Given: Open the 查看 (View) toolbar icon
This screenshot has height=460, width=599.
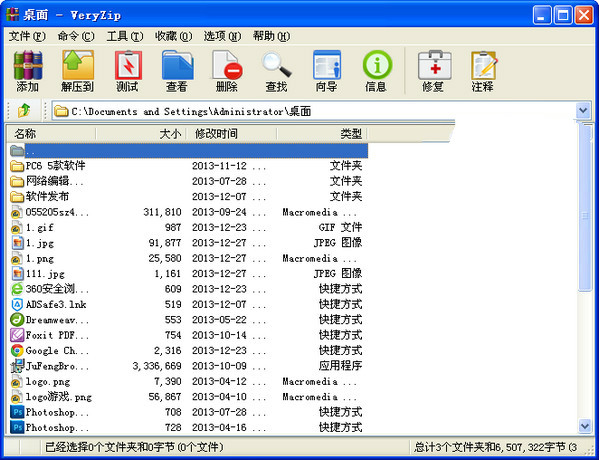Looking at the screenshot, I should tap(177, 71).
